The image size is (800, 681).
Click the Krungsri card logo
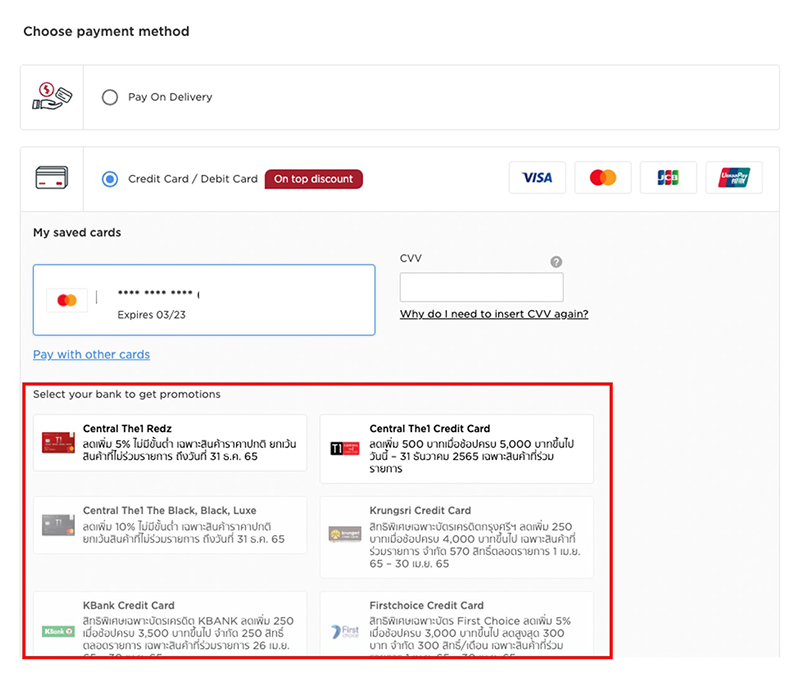tap(345, 534)
